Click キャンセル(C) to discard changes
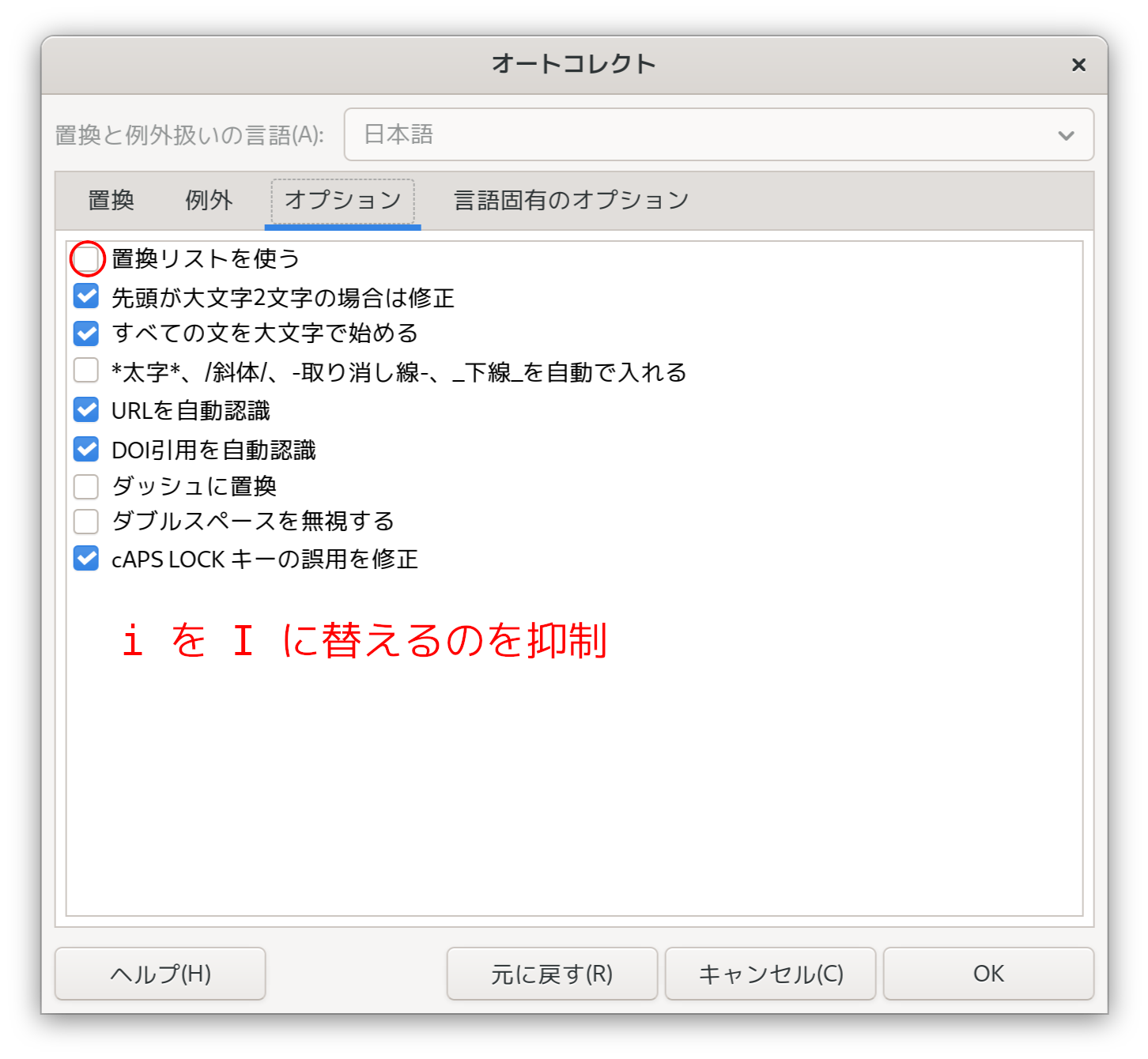1148x1059 pixels. (770, 974)
